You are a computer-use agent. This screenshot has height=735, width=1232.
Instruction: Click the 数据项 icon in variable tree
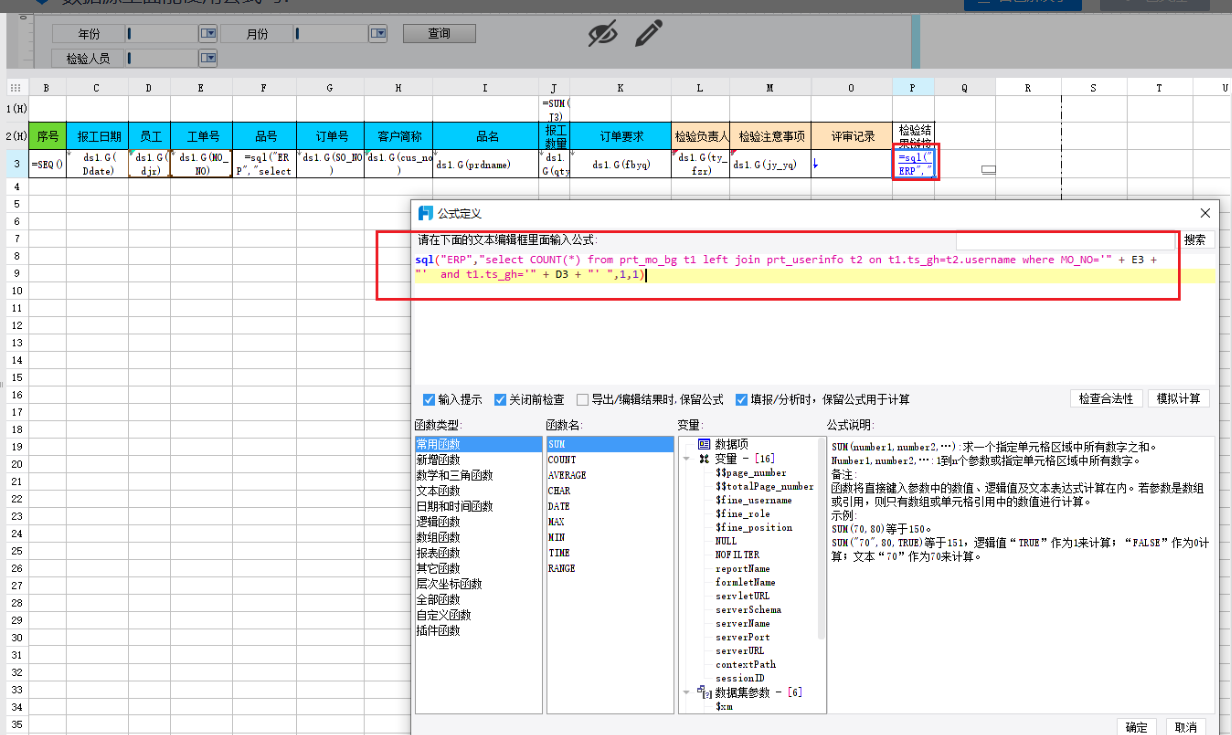click(x=704, y=443)
